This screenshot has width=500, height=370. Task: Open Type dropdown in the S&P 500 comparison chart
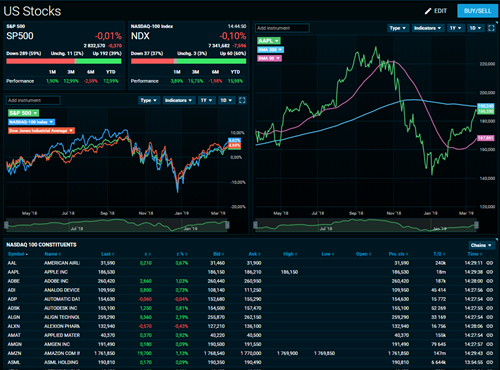coord(148,100)
